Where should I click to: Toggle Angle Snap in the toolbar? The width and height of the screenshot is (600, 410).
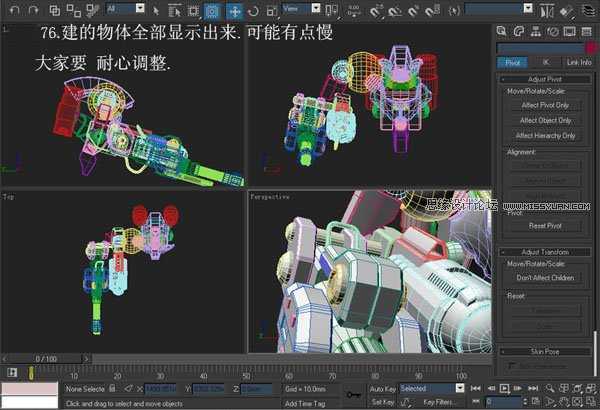(x=395, y=11)
